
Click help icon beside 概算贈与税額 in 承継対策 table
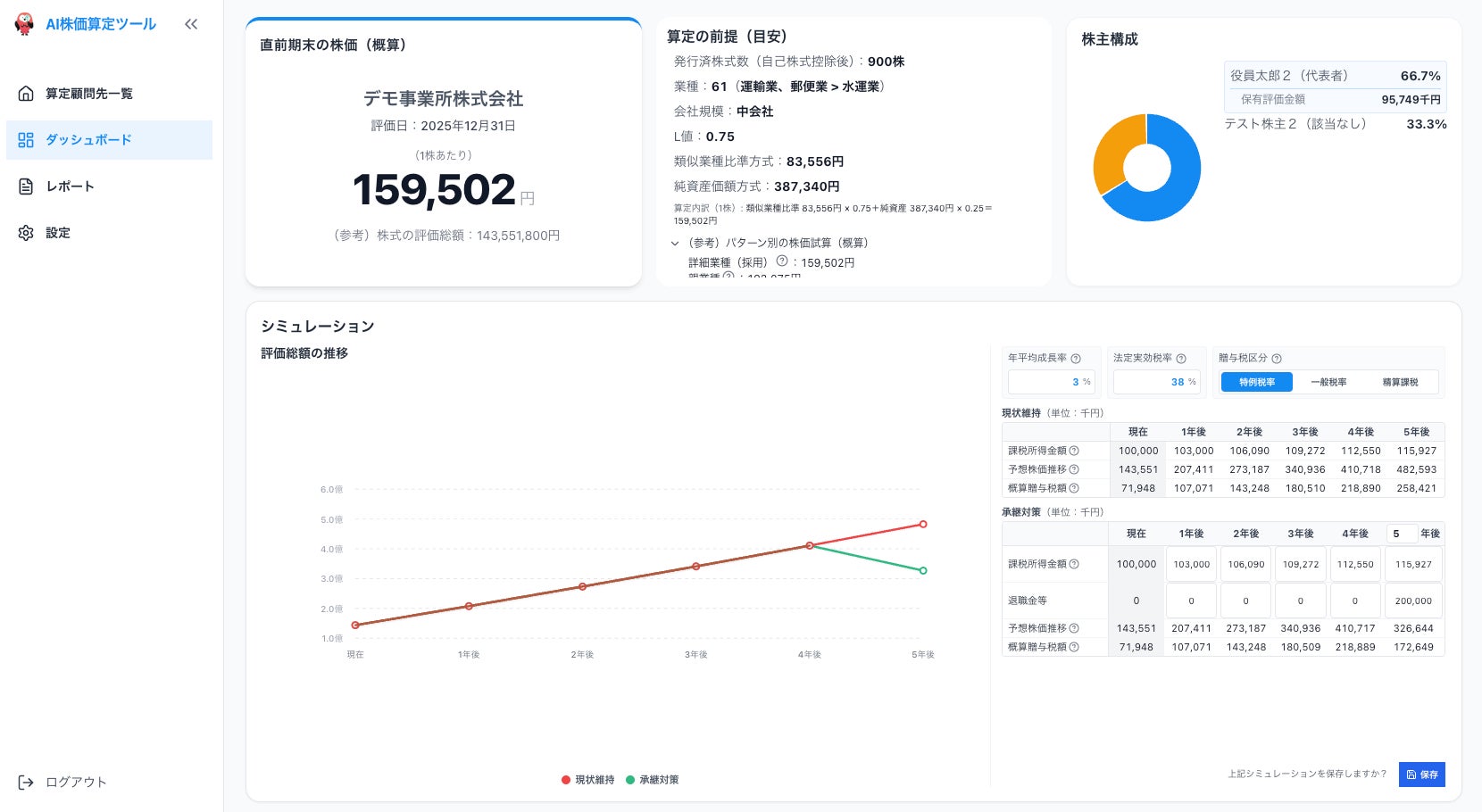click(1074, 647)
